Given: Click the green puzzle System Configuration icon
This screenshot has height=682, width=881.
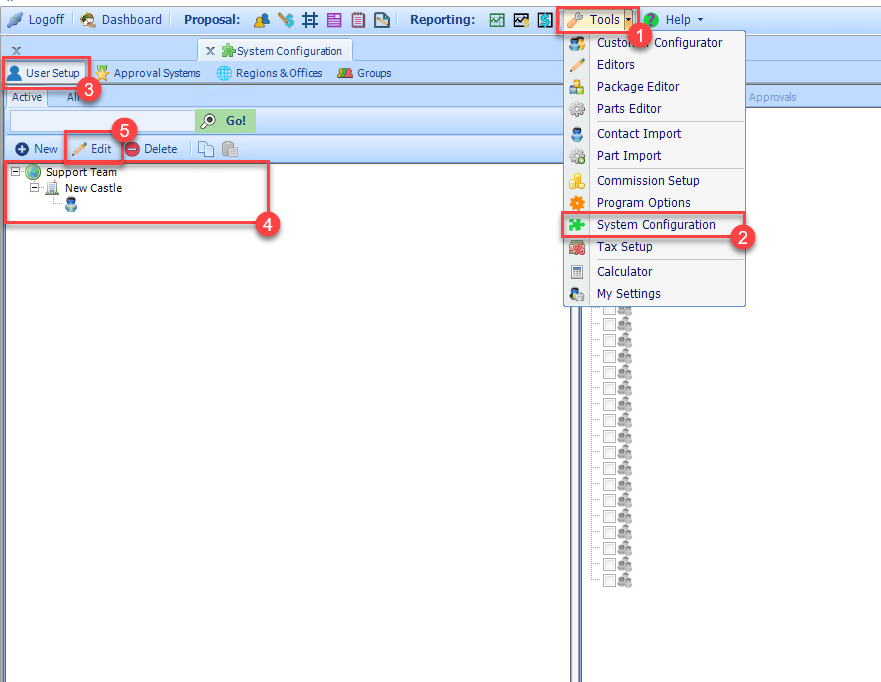Looking at the screenshot, I should (577, 225).
